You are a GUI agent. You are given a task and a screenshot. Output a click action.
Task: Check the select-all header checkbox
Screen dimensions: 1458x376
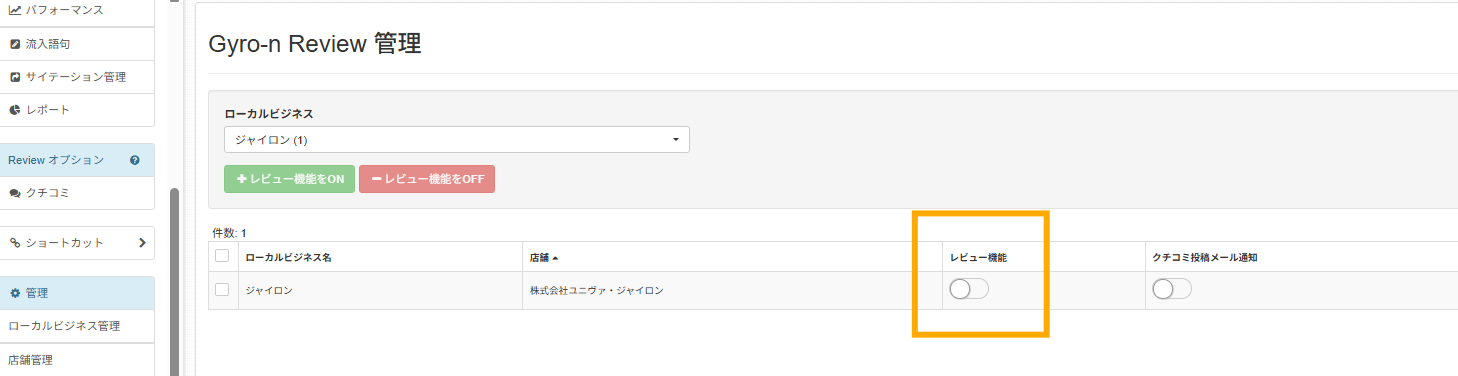click(x=222, y=256)
